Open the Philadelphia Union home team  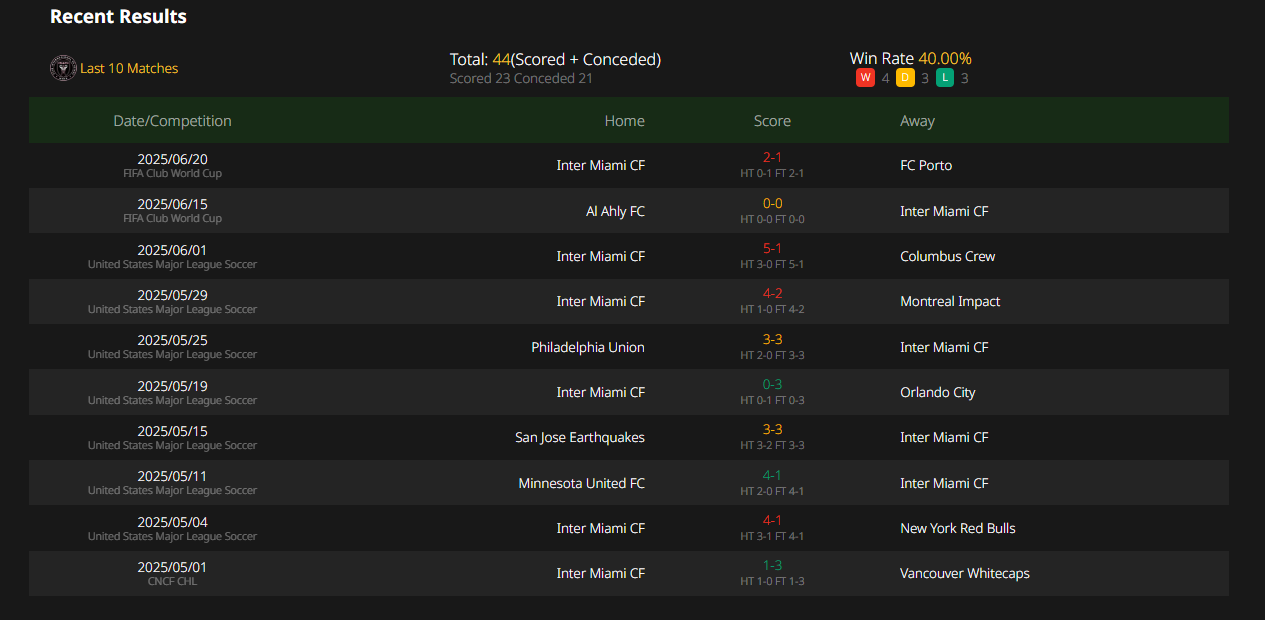588,347
